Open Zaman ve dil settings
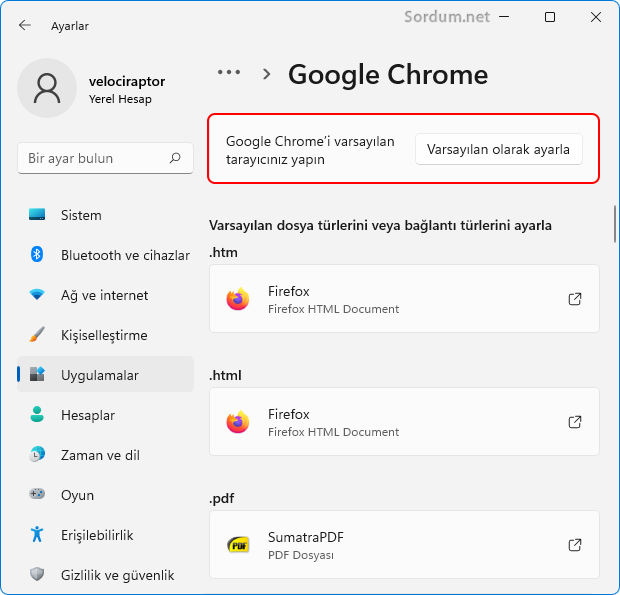Screen dimensions: 620x595 (106, 454)
